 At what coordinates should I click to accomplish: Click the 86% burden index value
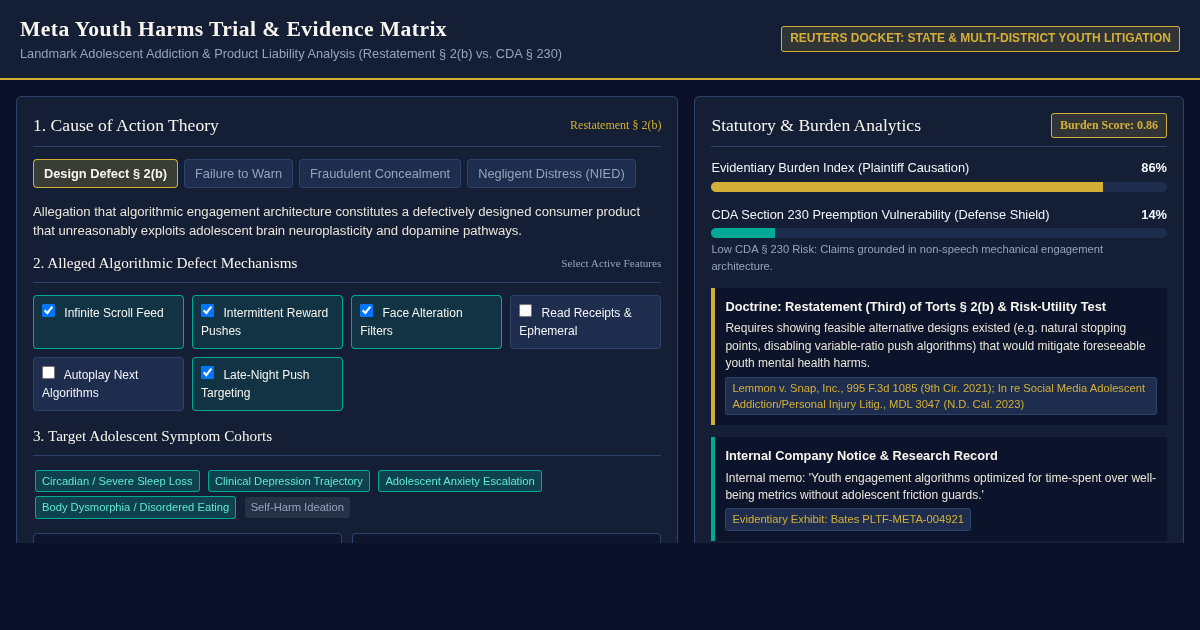tap(1153, 168)
